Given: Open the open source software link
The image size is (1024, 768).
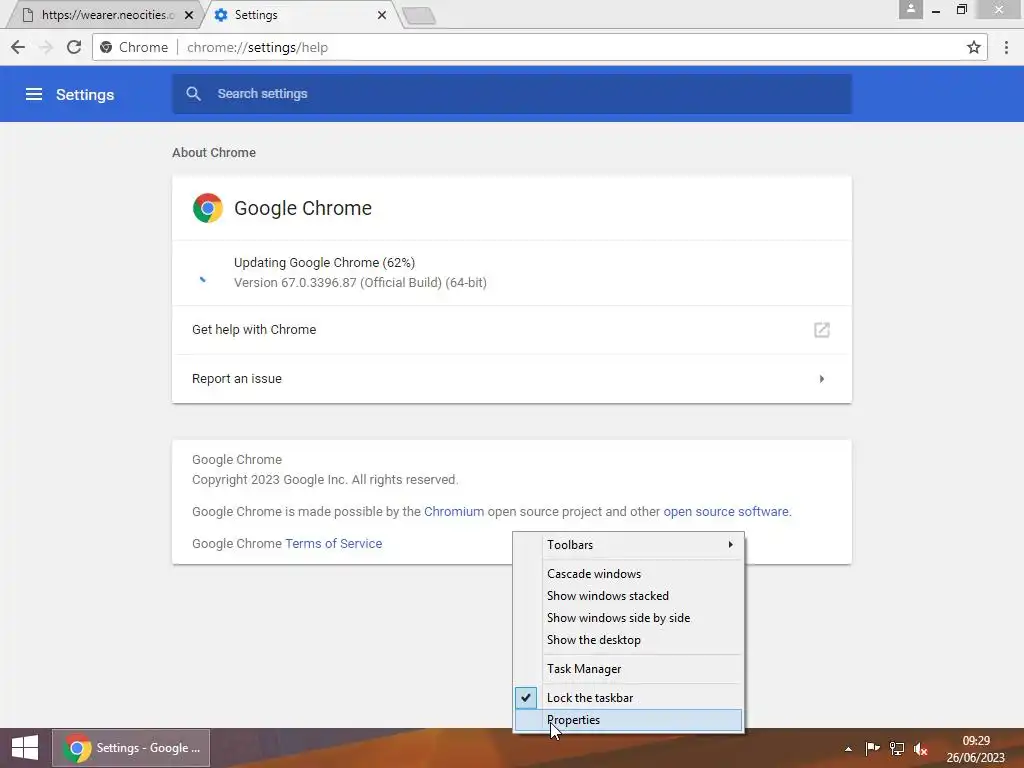Looking at the screenshot, I should point(726,511).
